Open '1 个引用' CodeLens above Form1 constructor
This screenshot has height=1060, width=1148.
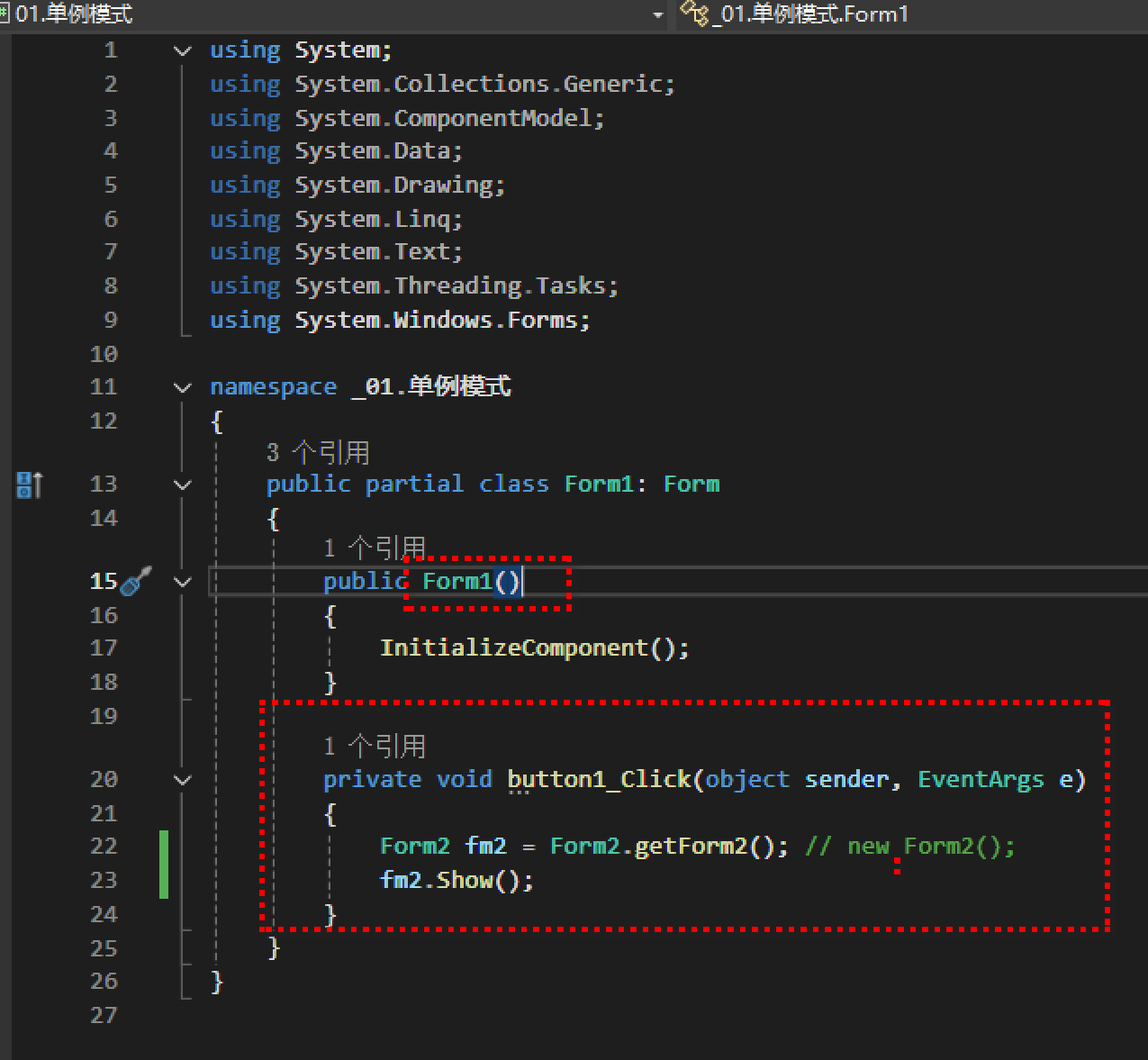pyautogui.click(x=374, y=548)
